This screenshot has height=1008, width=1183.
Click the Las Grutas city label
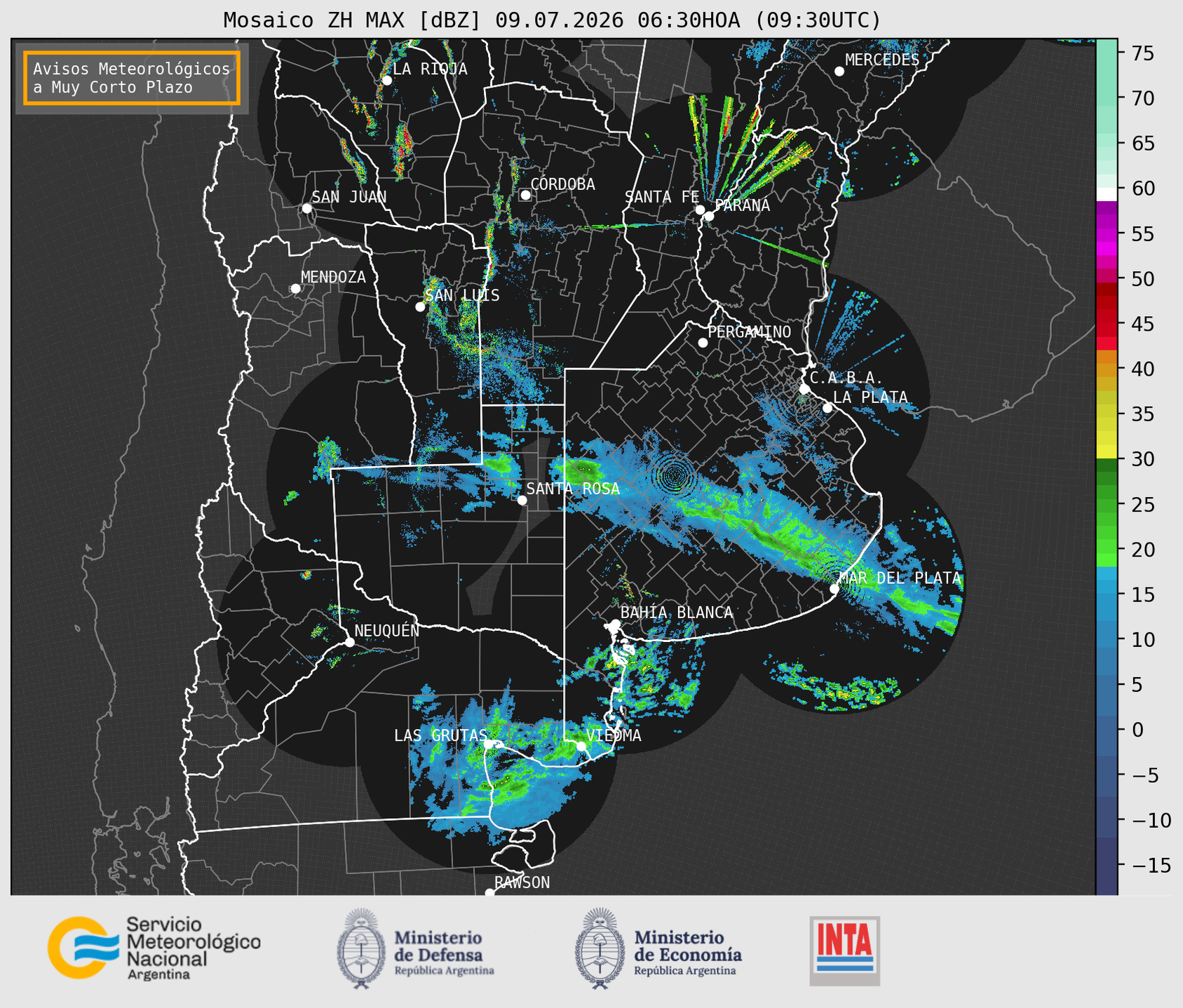(440, 735)
